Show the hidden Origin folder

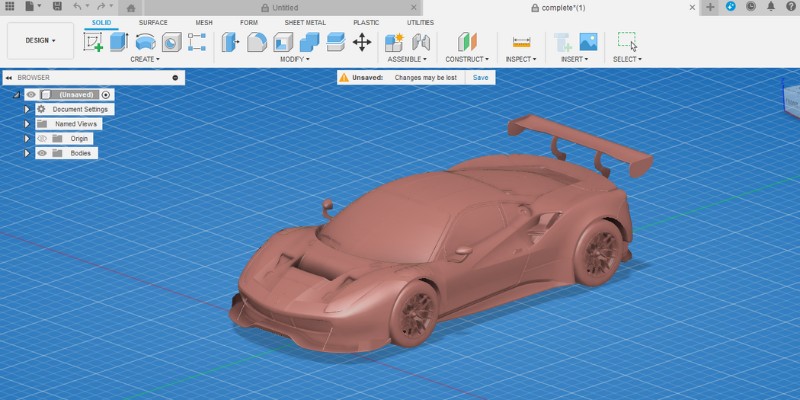pyautogui.click(x=42, y=139)
